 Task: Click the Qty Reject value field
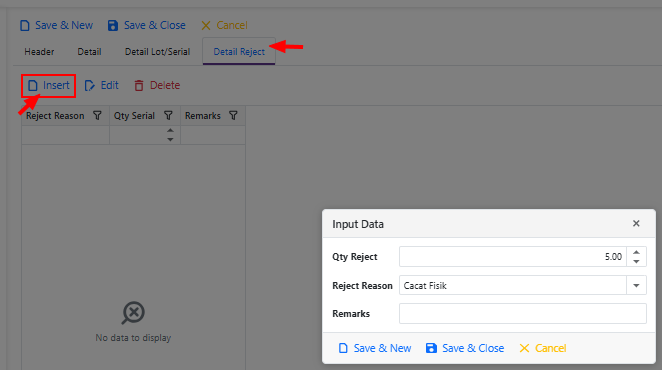tap(513, 257)
